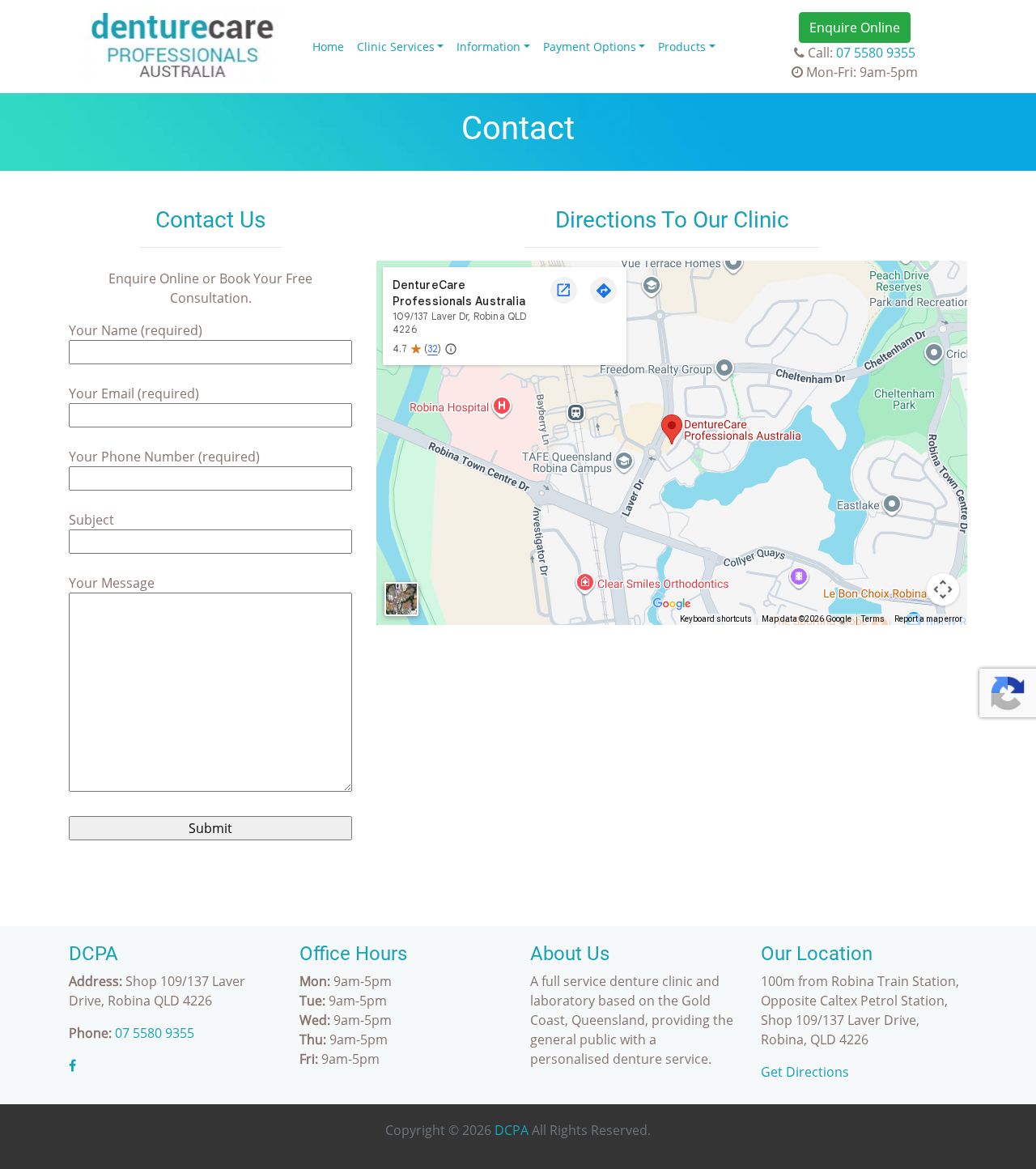The width and height of the screenshot is (1036, 1169).
Task: Click the Enquire Online button
Action: [x=855, y=28]
